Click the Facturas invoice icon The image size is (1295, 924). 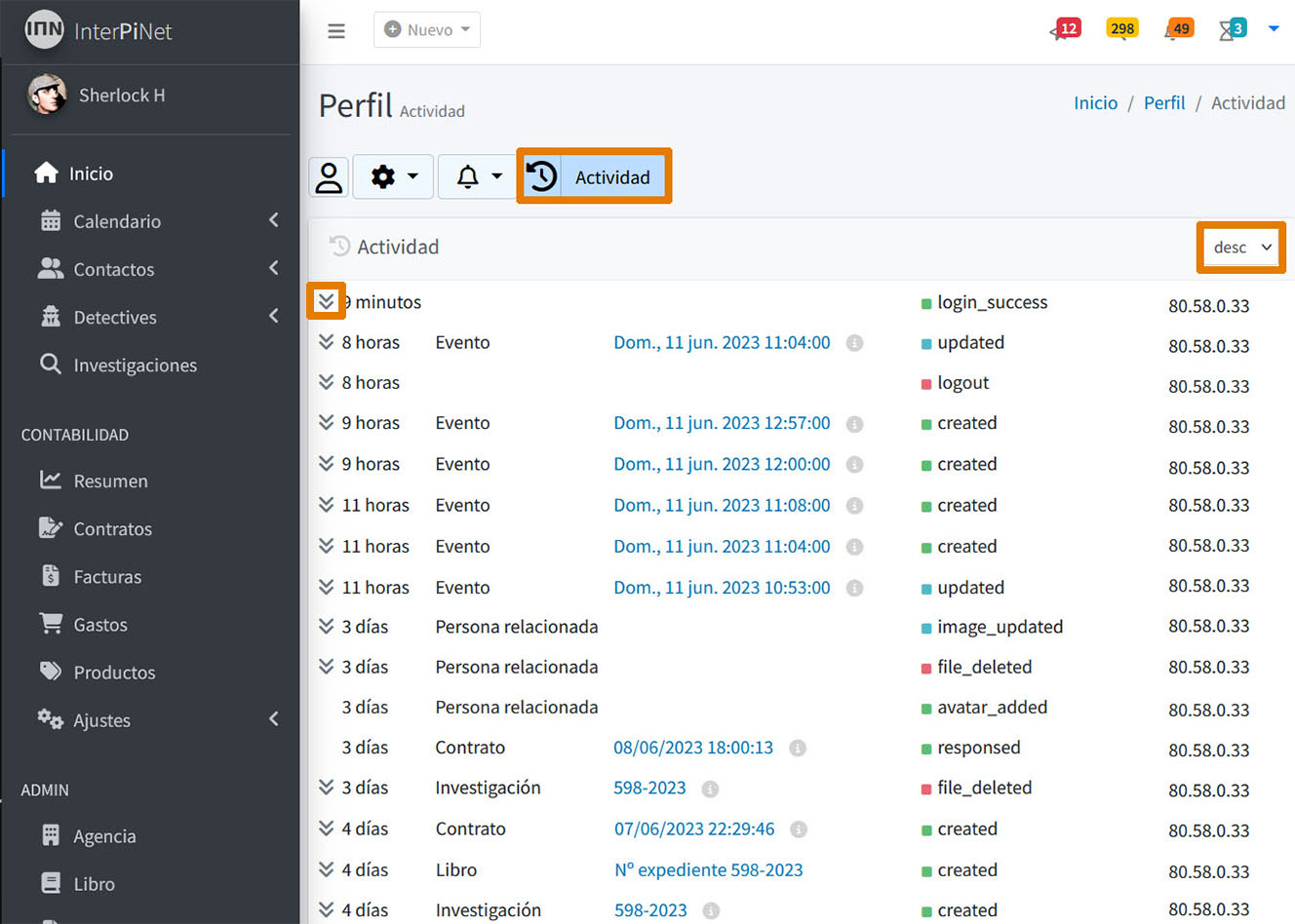[x=51, y=575]
